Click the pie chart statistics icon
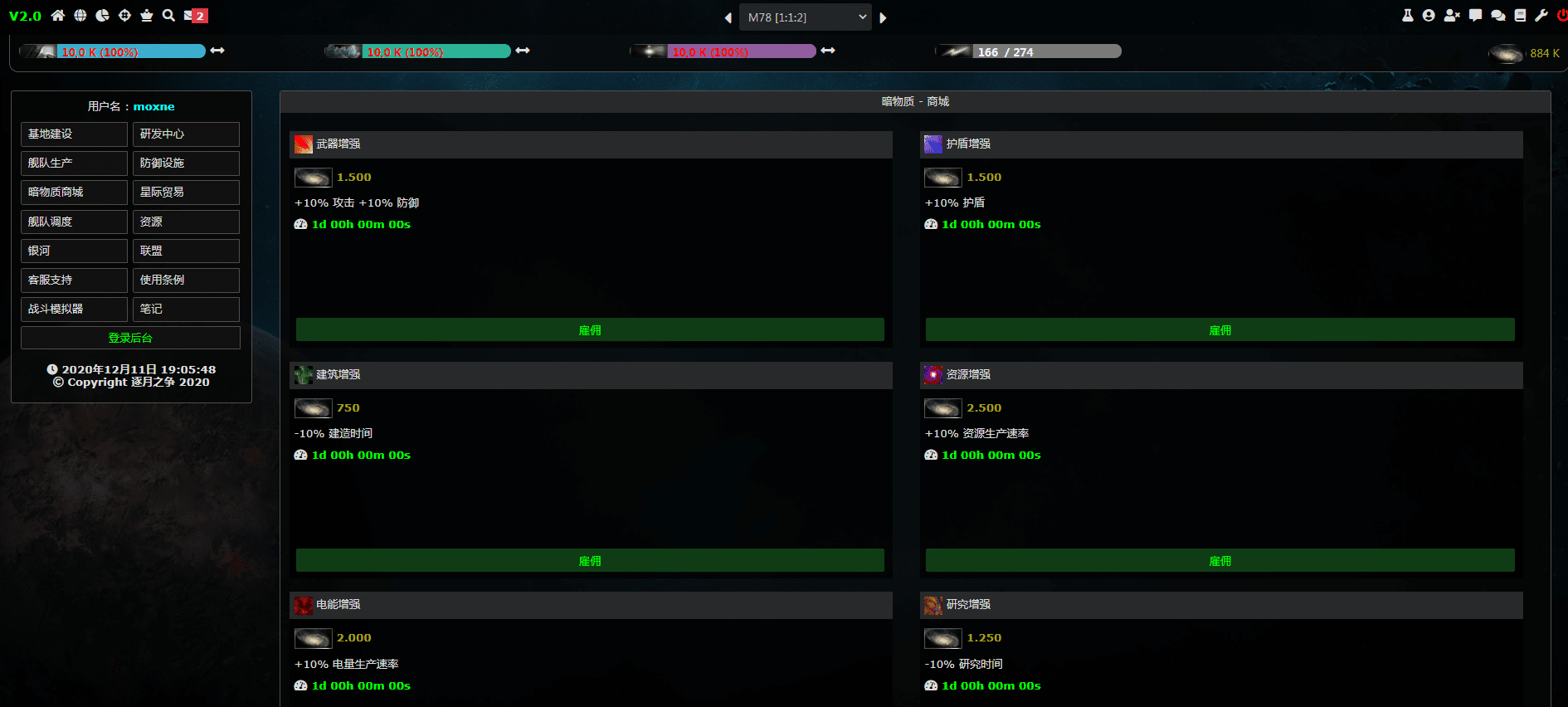Screen dimensions: 1568x707 [x=102, y=16]
